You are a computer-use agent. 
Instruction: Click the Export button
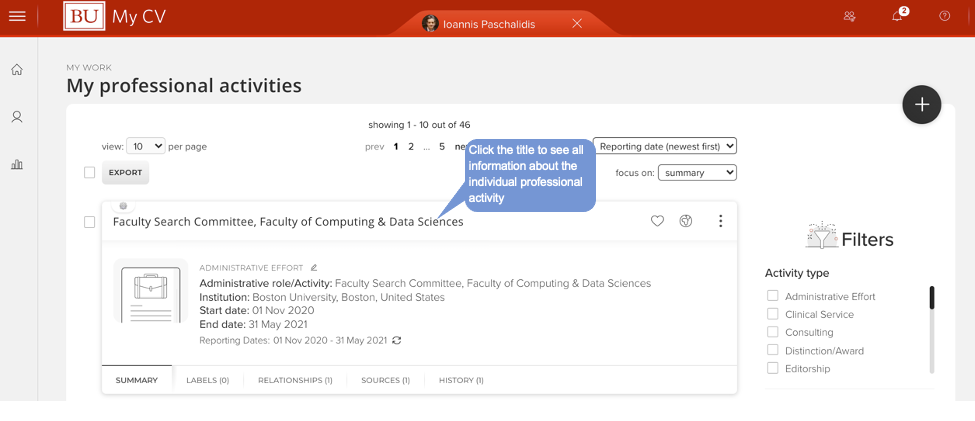pos(125,173)
